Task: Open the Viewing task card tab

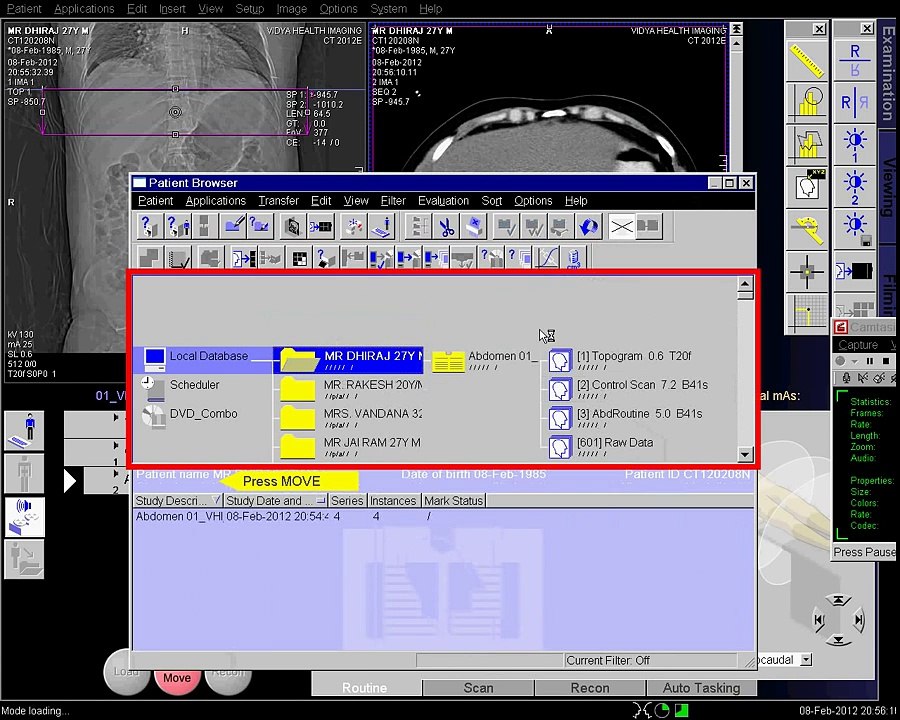Action: pyautogui.click(x=889, y=187)
